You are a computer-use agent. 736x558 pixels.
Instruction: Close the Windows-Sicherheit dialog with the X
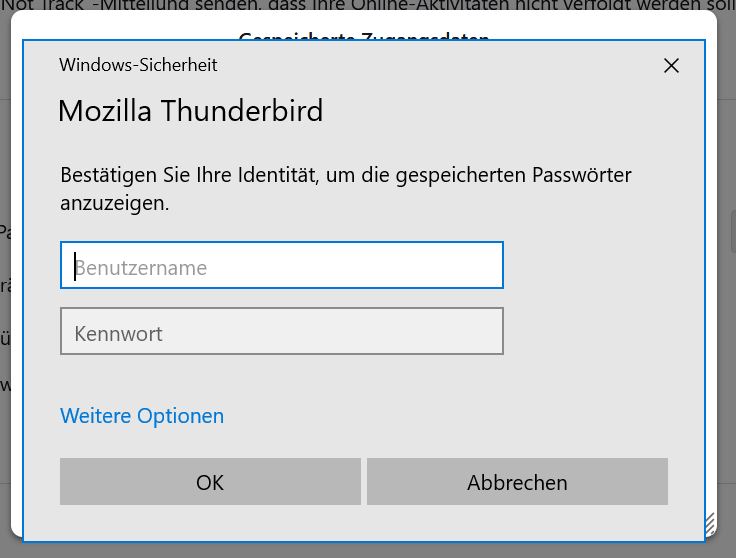click(x=671, y=66)
